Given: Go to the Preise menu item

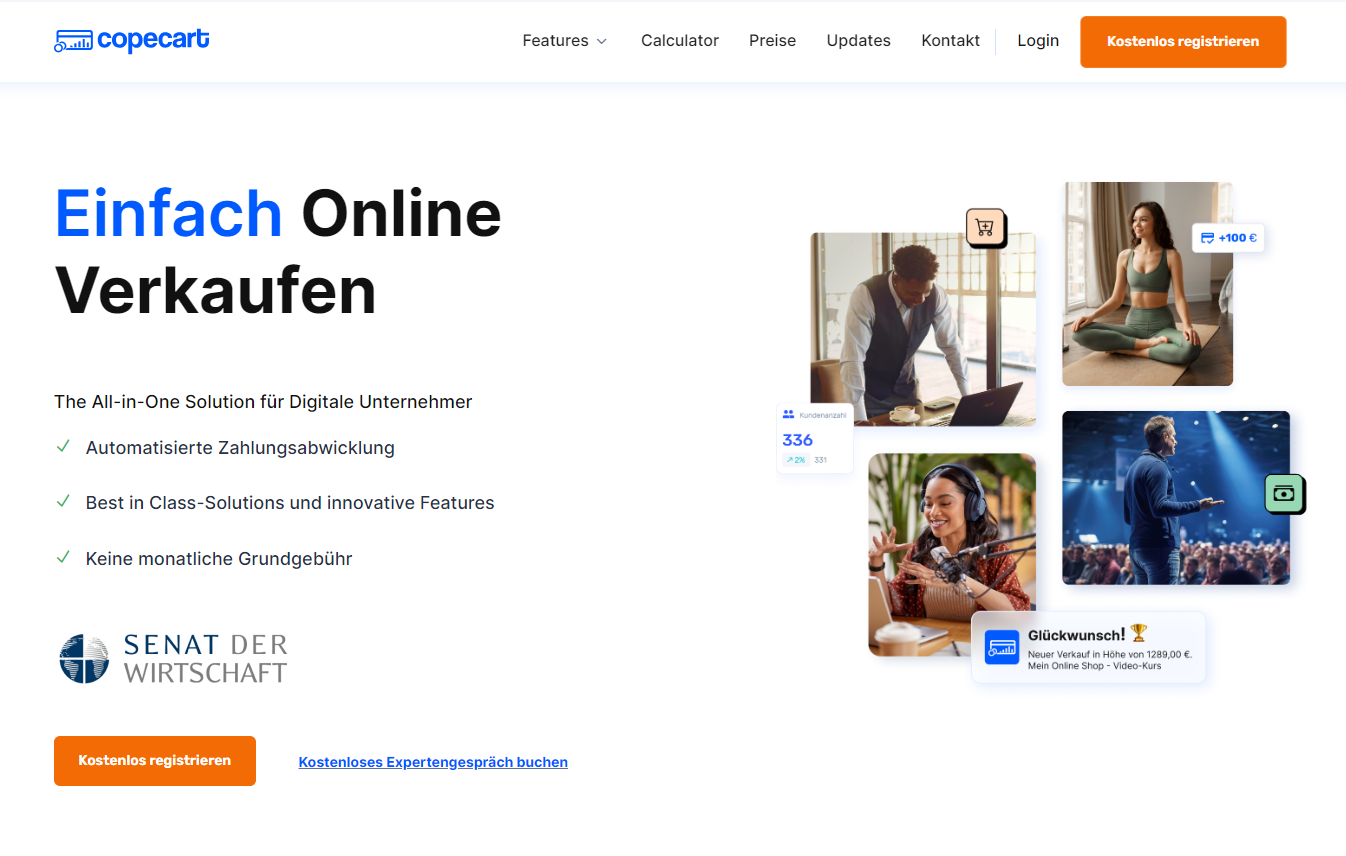Looking at the screenshot, I should click(772, 41).
